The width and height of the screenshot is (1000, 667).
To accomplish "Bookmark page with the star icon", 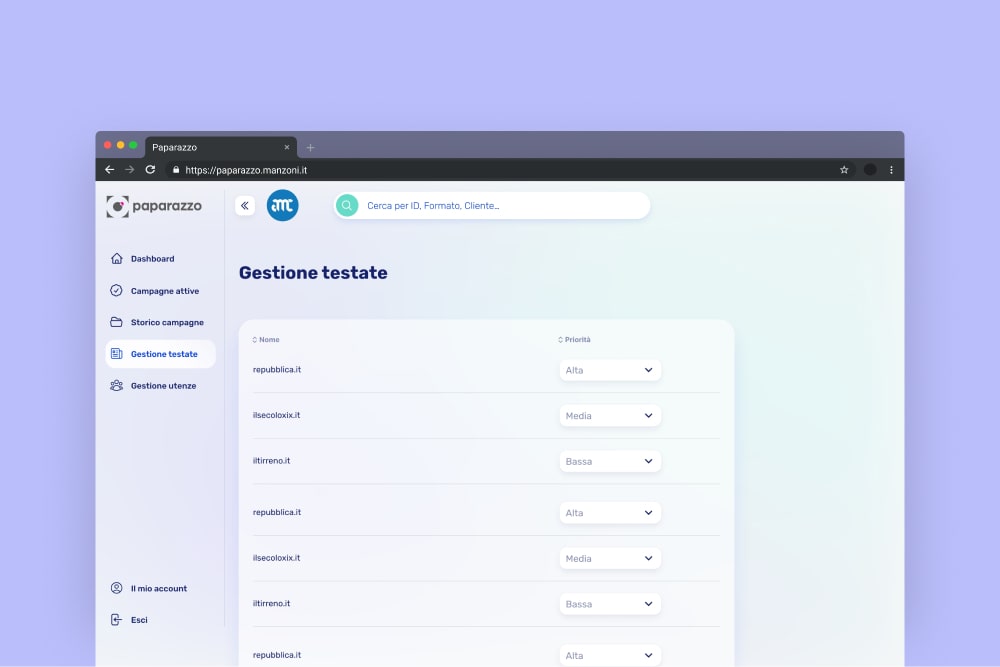I will click(844, 170).
